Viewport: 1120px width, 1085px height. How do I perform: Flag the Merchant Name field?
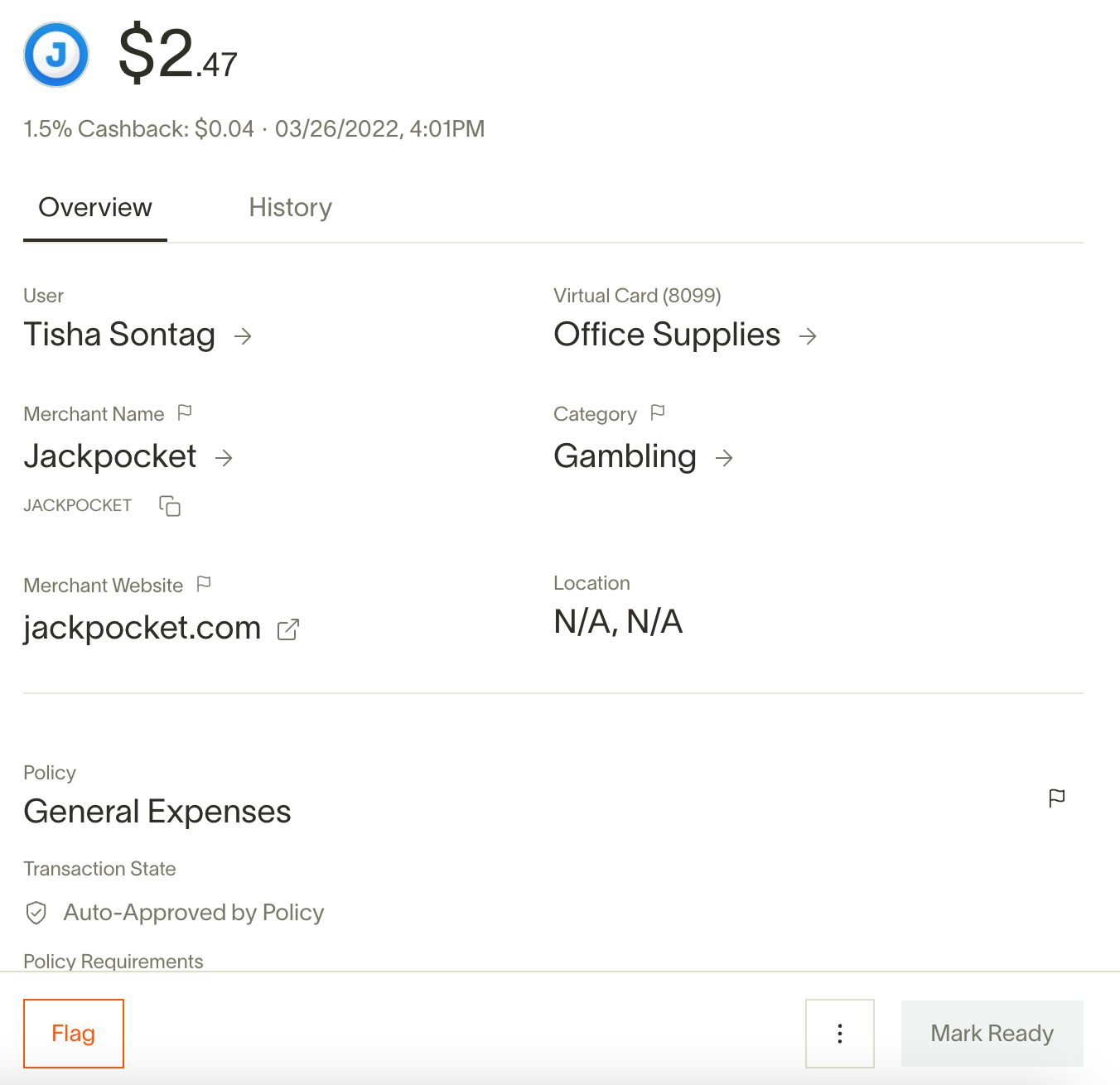click(185, 412)
